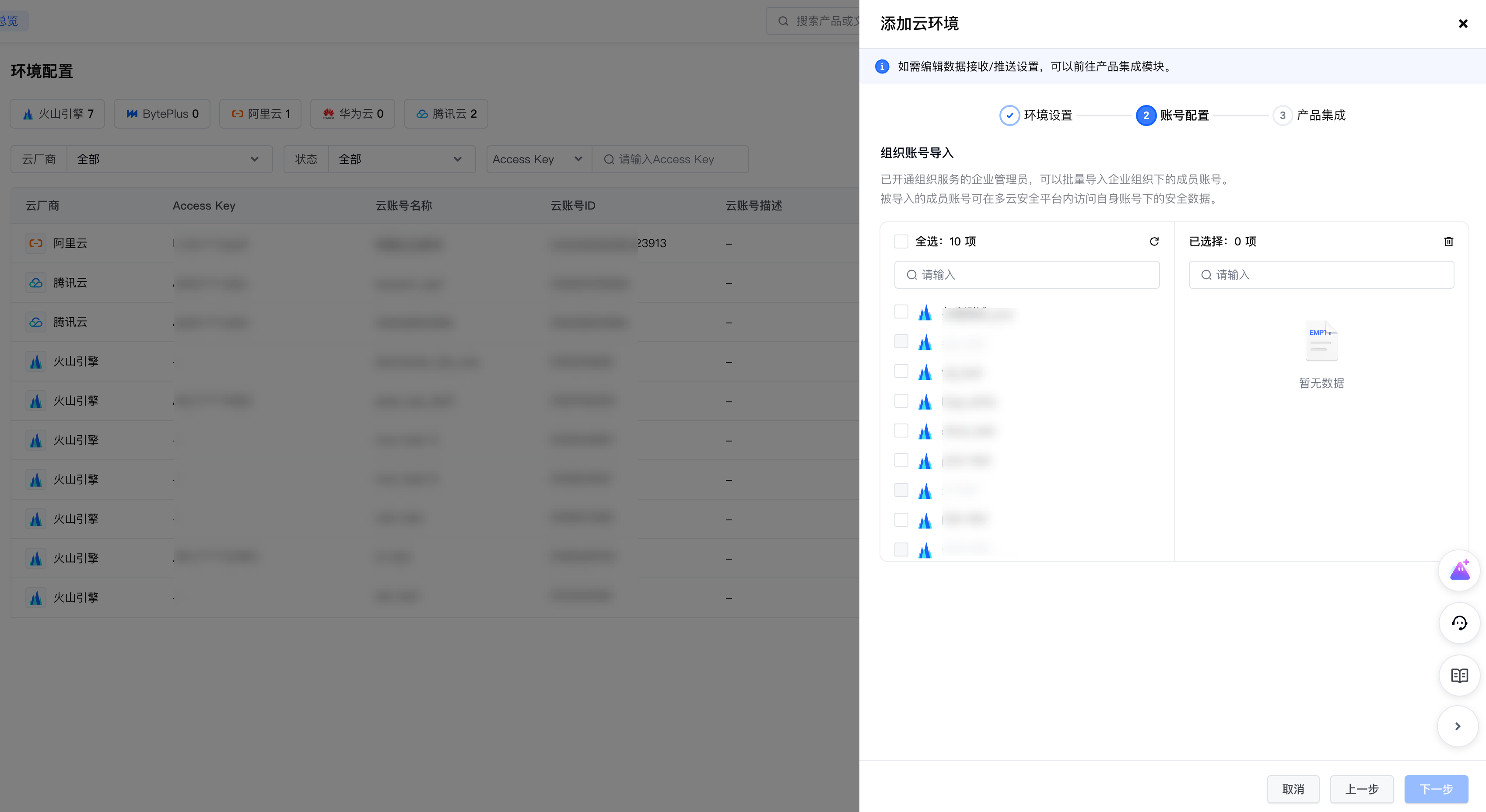The image size is (1486, 812).
Task: Click the trash icon beside 已选择
Action: coord(1448,241)
